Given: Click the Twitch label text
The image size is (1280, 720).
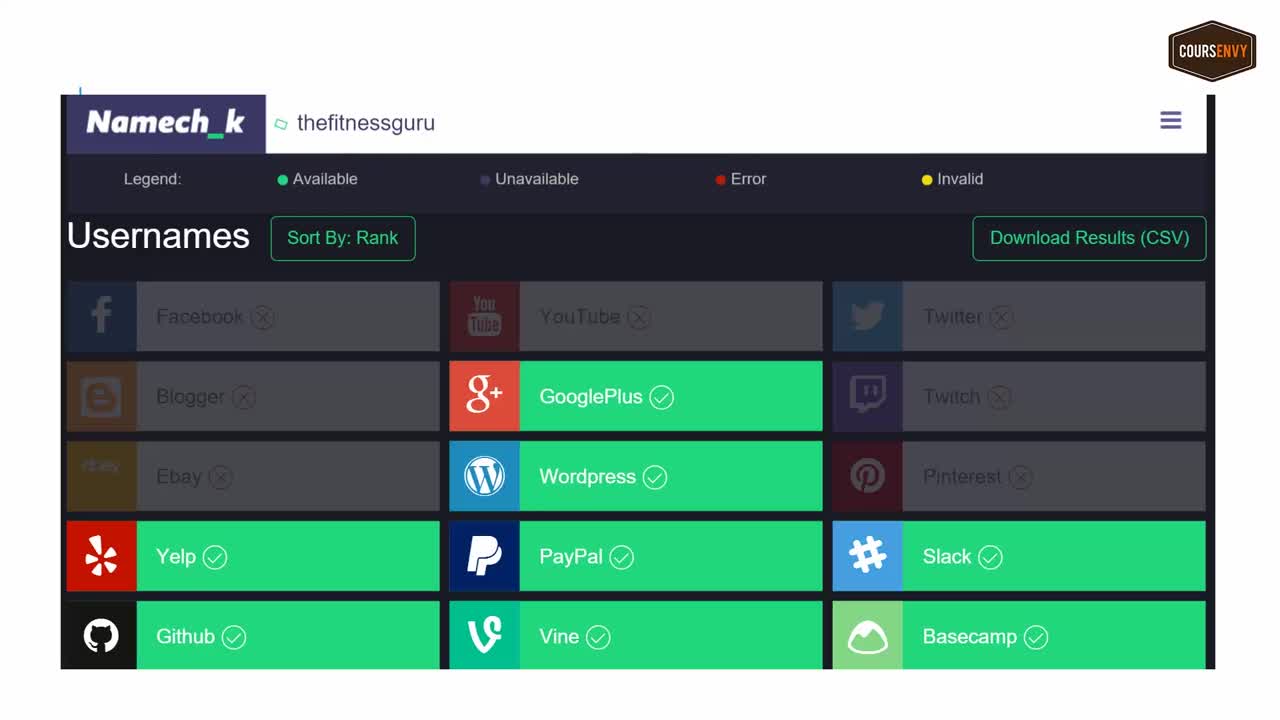Looking at the screenshot, I should point(951,396).
